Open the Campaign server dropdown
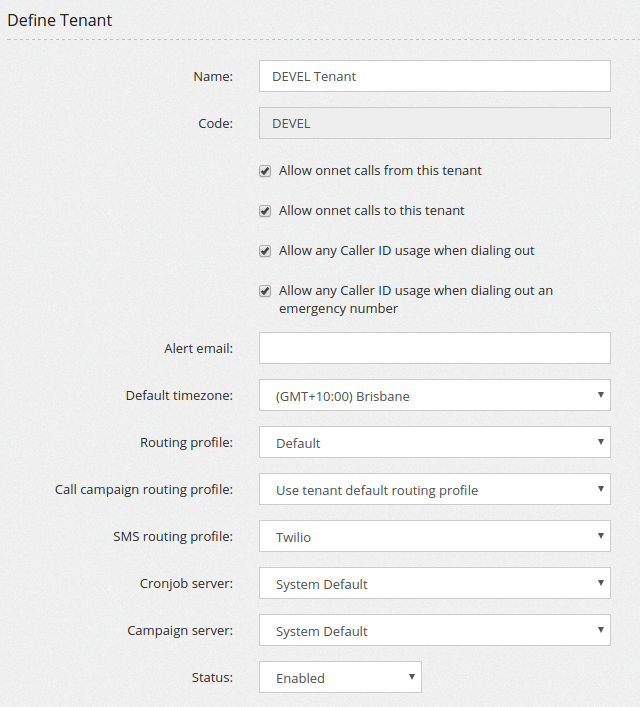Image resolution: width=640 pixels, height=707 pixels. 434,630
